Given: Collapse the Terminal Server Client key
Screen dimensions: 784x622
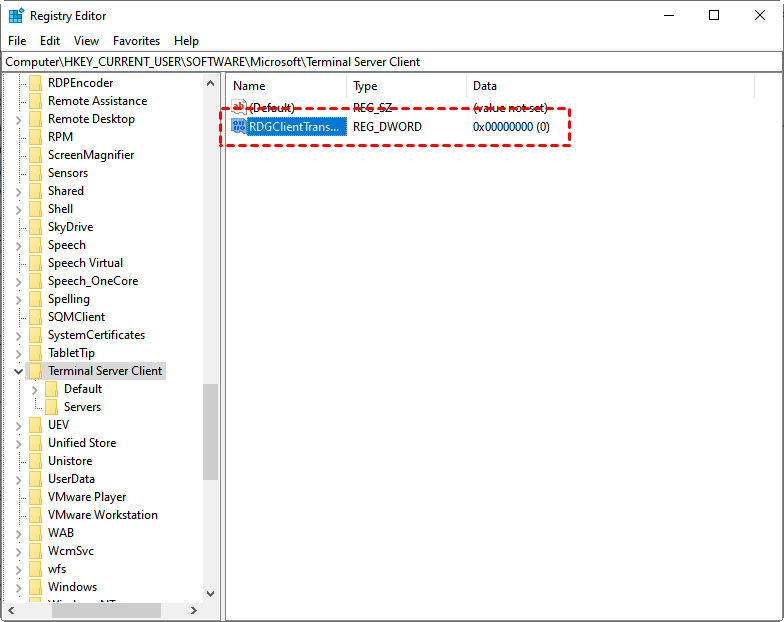Looking at the screenshot, I should pos(18,372).
